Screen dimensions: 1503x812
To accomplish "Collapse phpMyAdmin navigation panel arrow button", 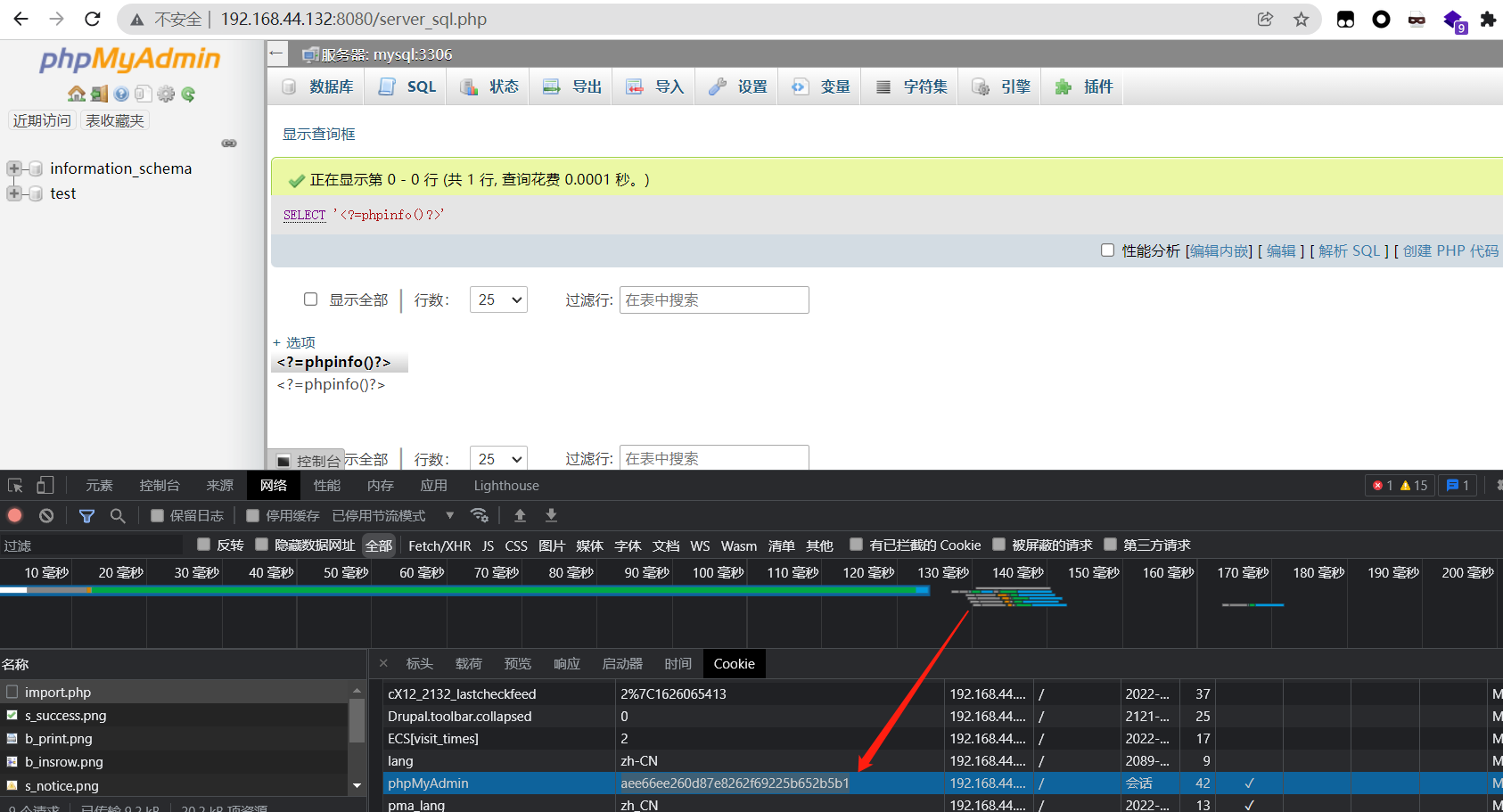I will tap(276, 53).
